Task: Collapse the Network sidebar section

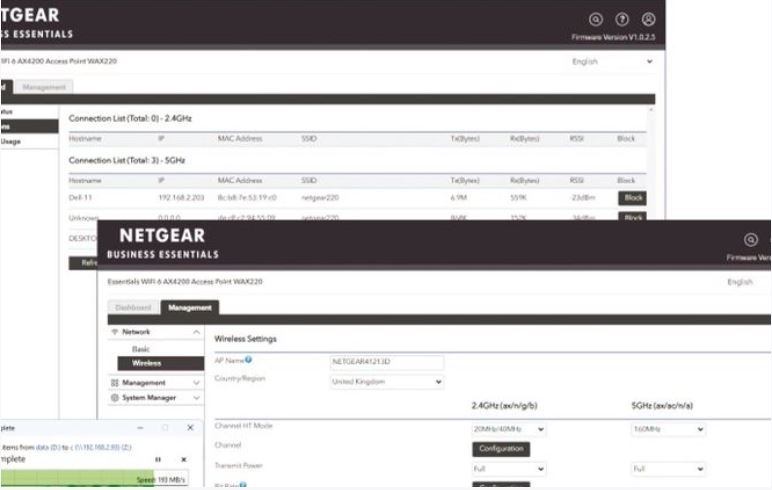Action: [x=196, y=332]
